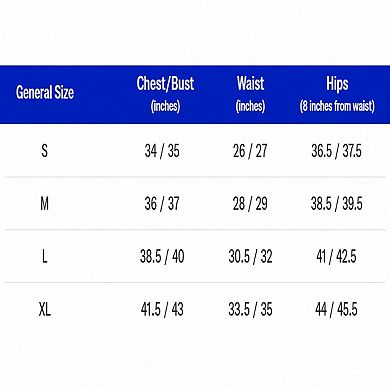
Task: Click the 30.5 / 32 waist value
Action: click(x=250, y=256)
